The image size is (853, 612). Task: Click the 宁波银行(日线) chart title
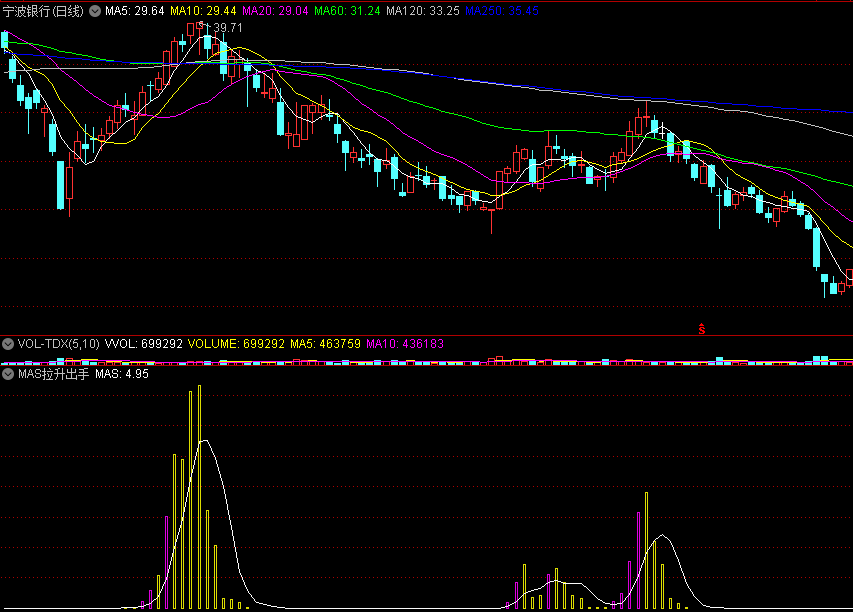(44, 11)
